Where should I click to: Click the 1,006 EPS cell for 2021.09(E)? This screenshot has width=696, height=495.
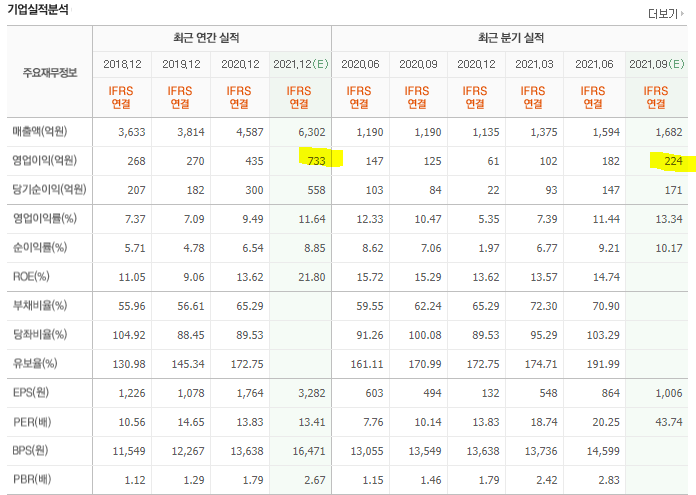click(668, 393)
